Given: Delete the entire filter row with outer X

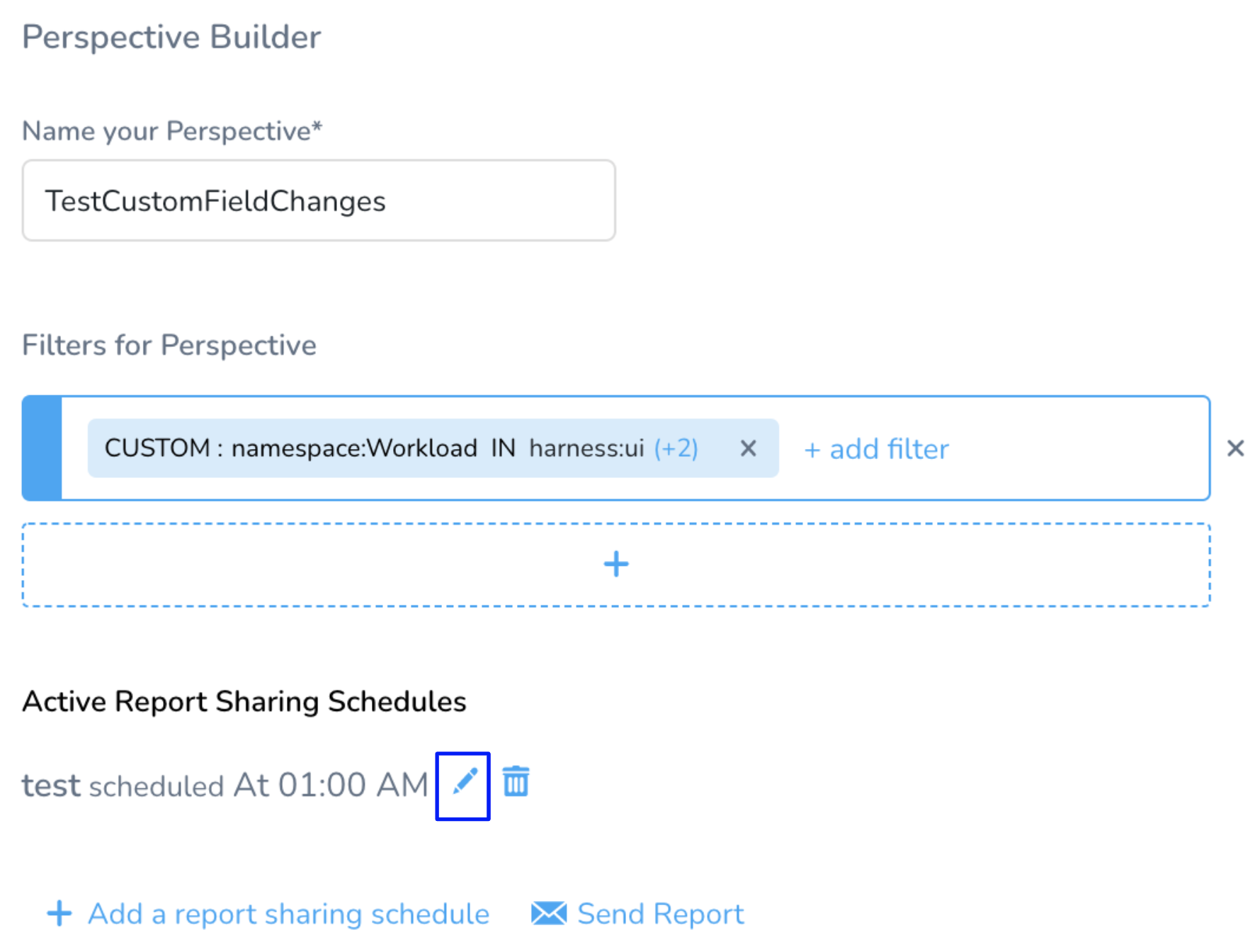Looking at the screenshot, I should tap(1235, 448).
